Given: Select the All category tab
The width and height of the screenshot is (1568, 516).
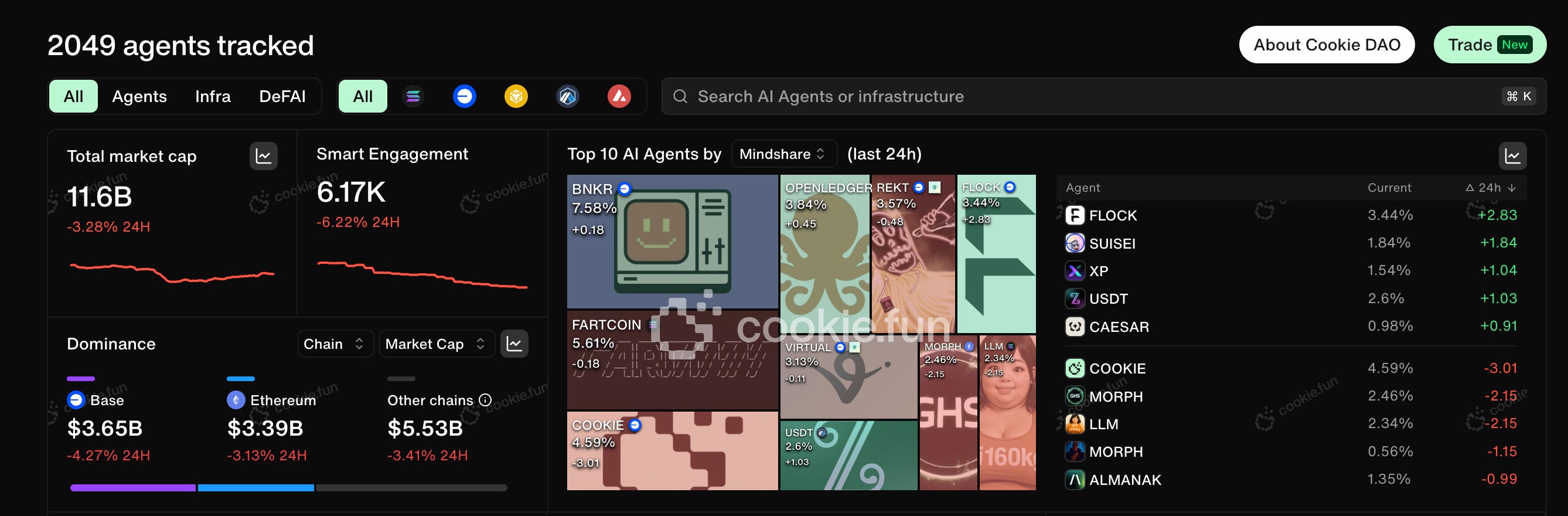Looking at the screenshot, I should pos(74,96).
